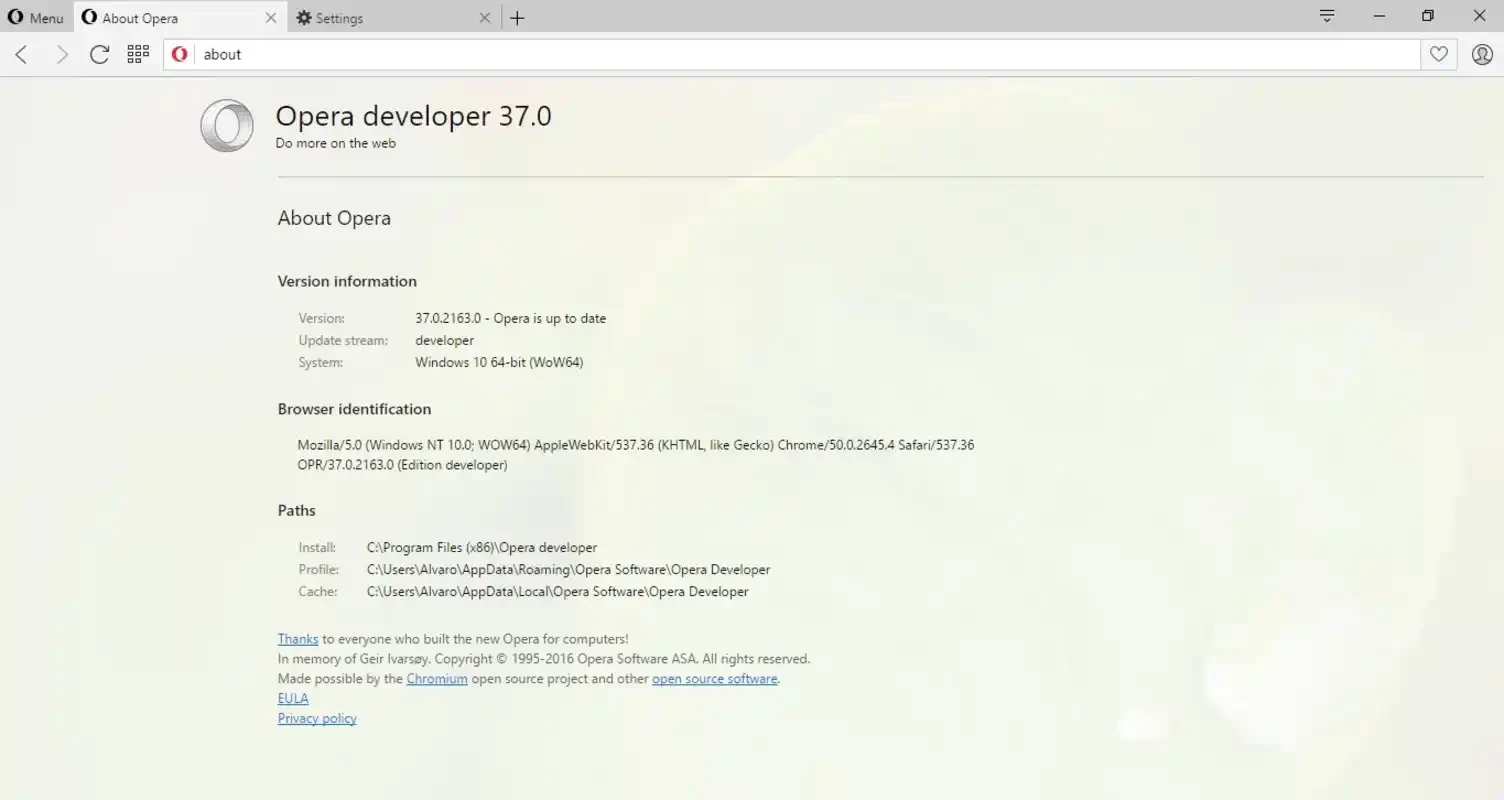Image resolution: width=1504 pixels, height=800 pixels.
Task: Open the EULA link
Action: [x=293, y=699]
